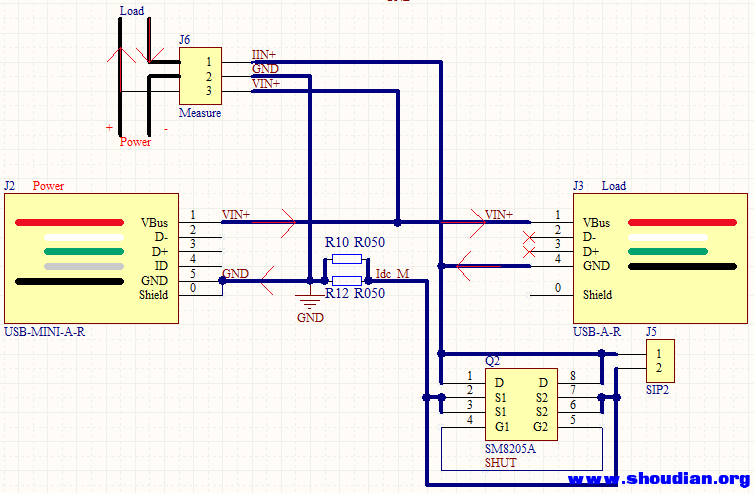Click the red plus sign near Power bars
This screenshot has height=493, width=754.
tap(110, 127)
